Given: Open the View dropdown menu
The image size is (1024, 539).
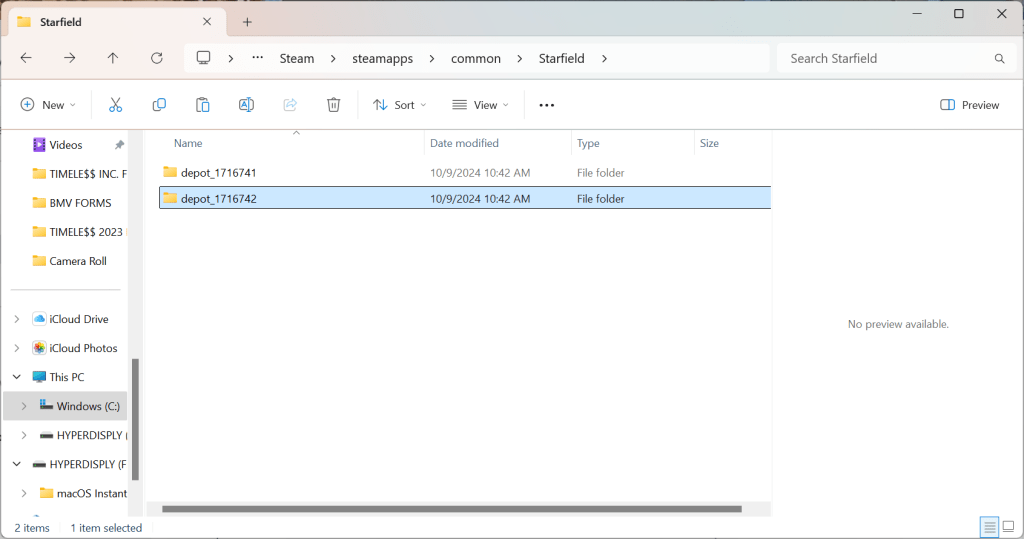Looking at the screenshot, I should [480, 105].
